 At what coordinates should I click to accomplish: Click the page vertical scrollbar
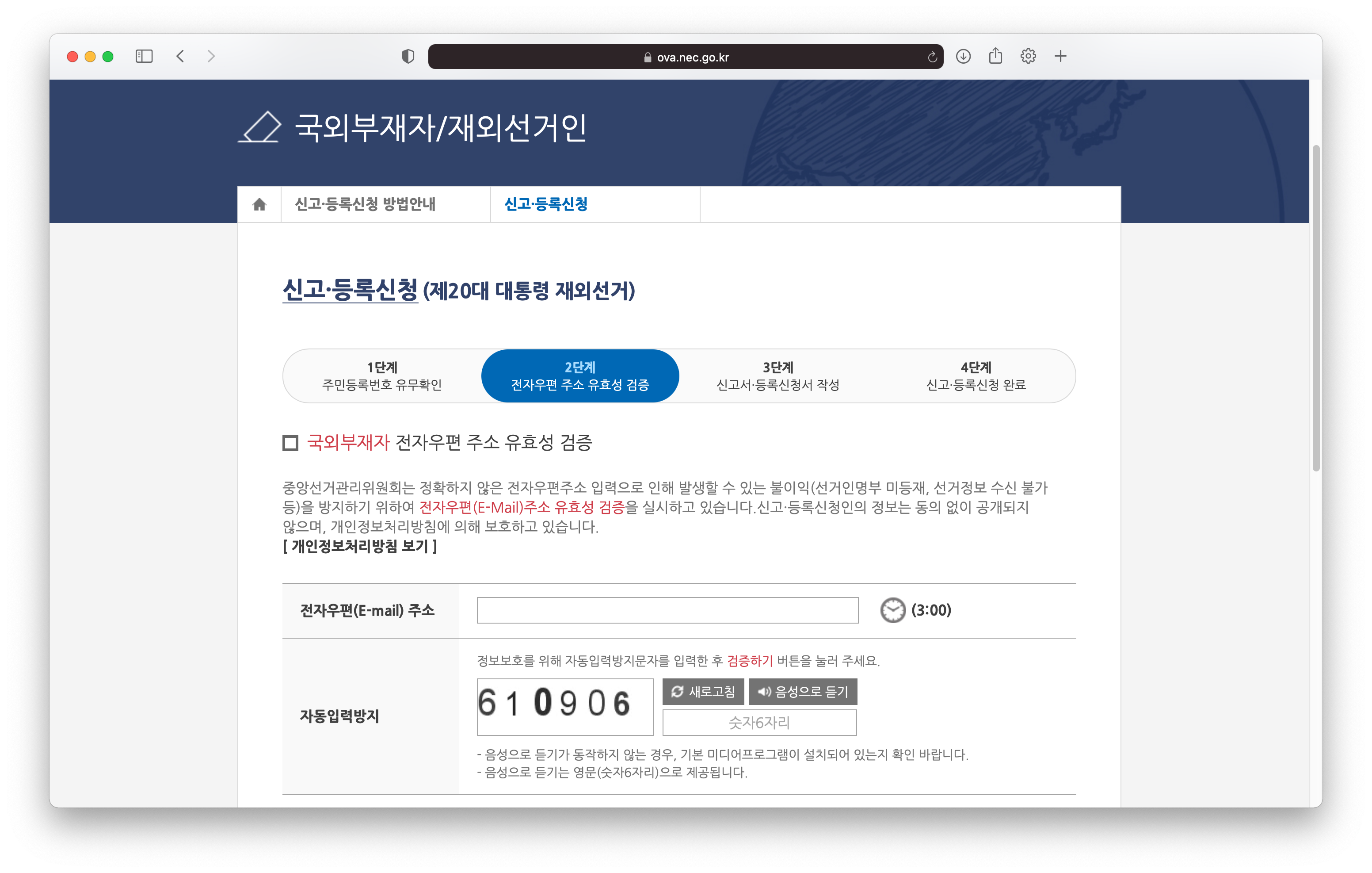pyautogui.click(x=1315, y=308)
